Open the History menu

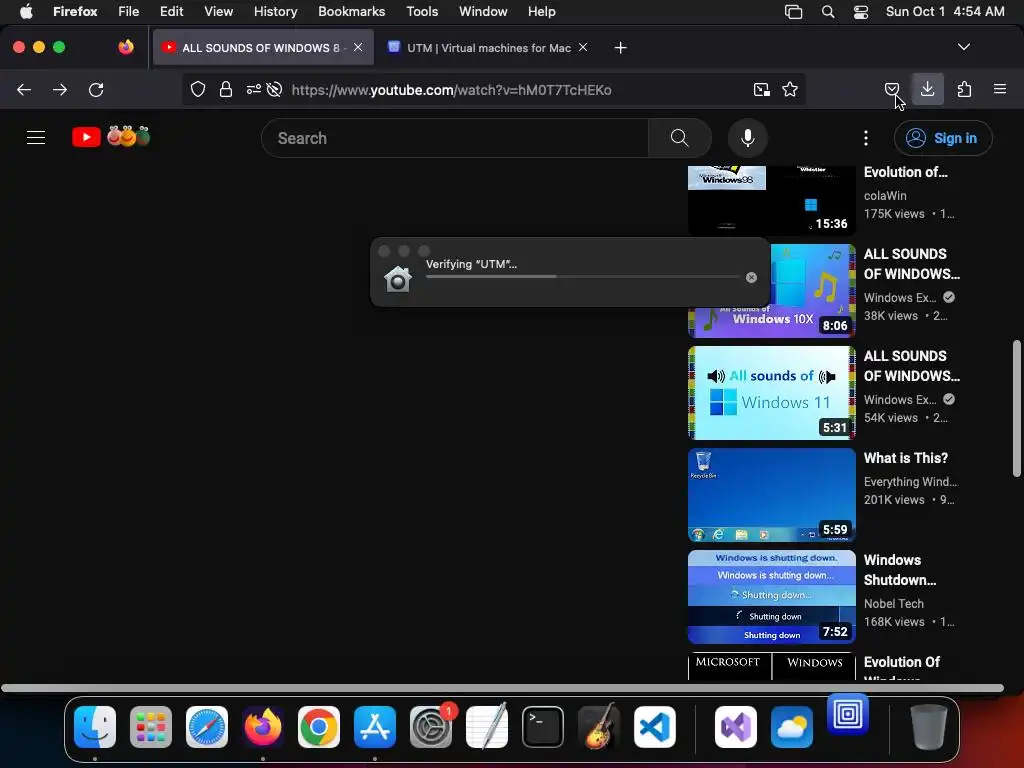[x=276, y=12]
